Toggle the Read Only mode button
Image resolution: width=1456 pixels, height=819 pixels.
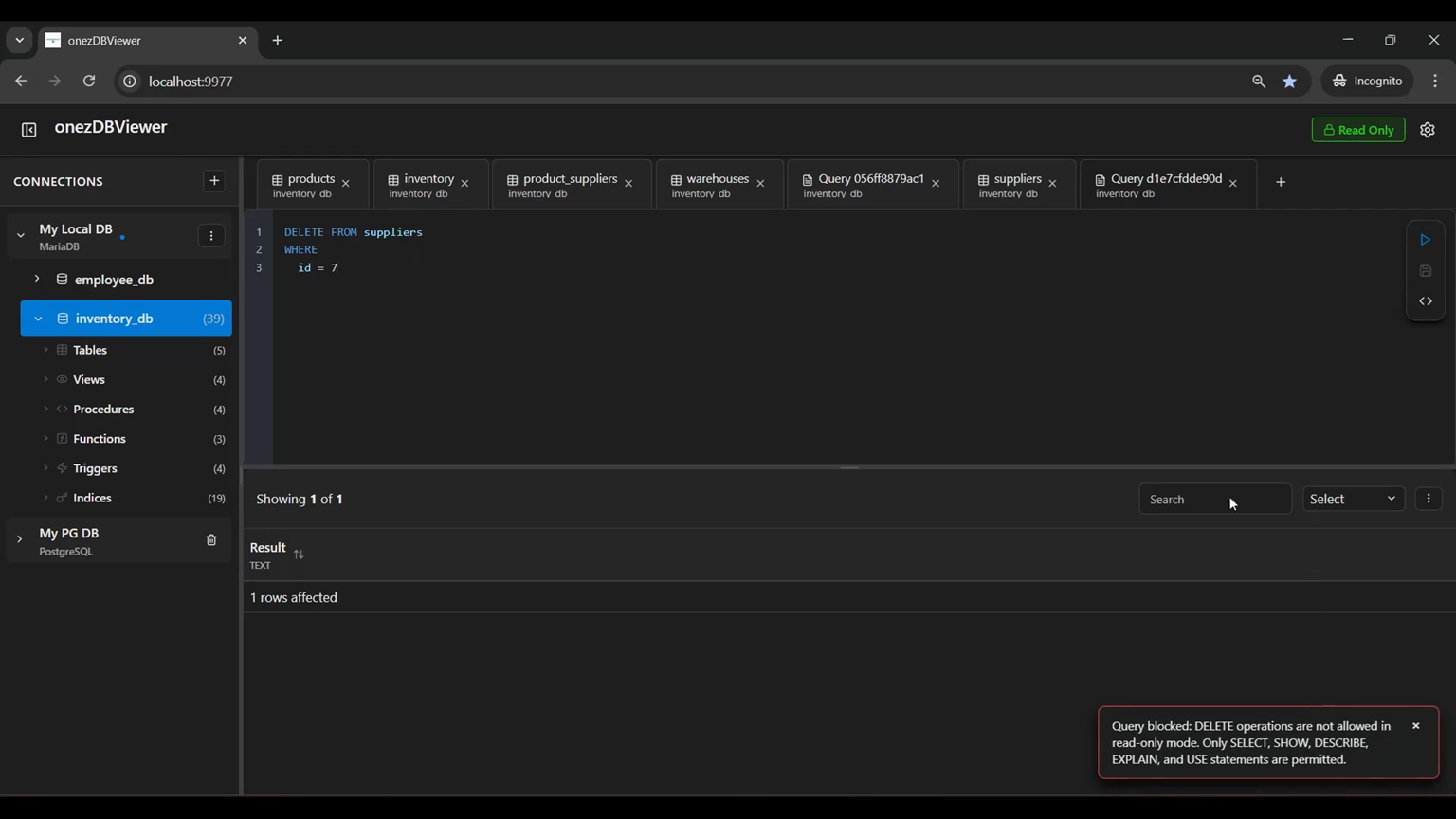click(x=1357, y=130)
